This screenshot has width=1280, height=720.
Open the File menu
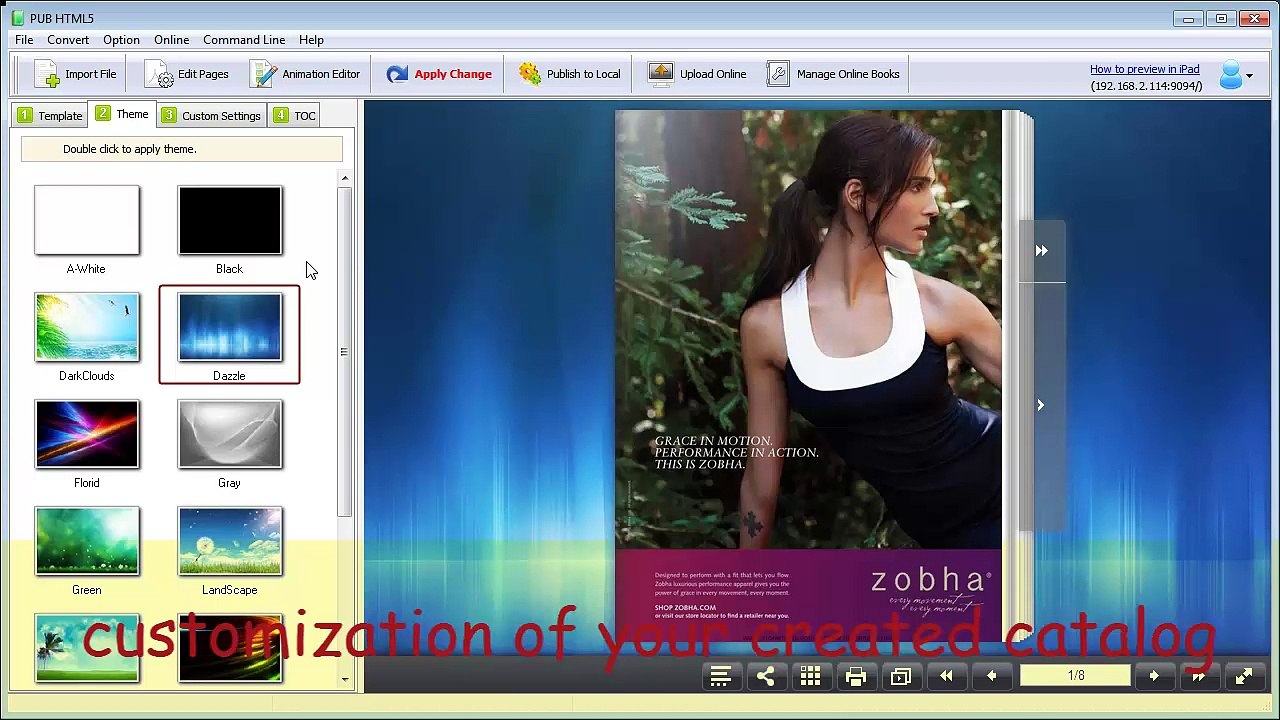pyautogui.click(x=24, y=40)
